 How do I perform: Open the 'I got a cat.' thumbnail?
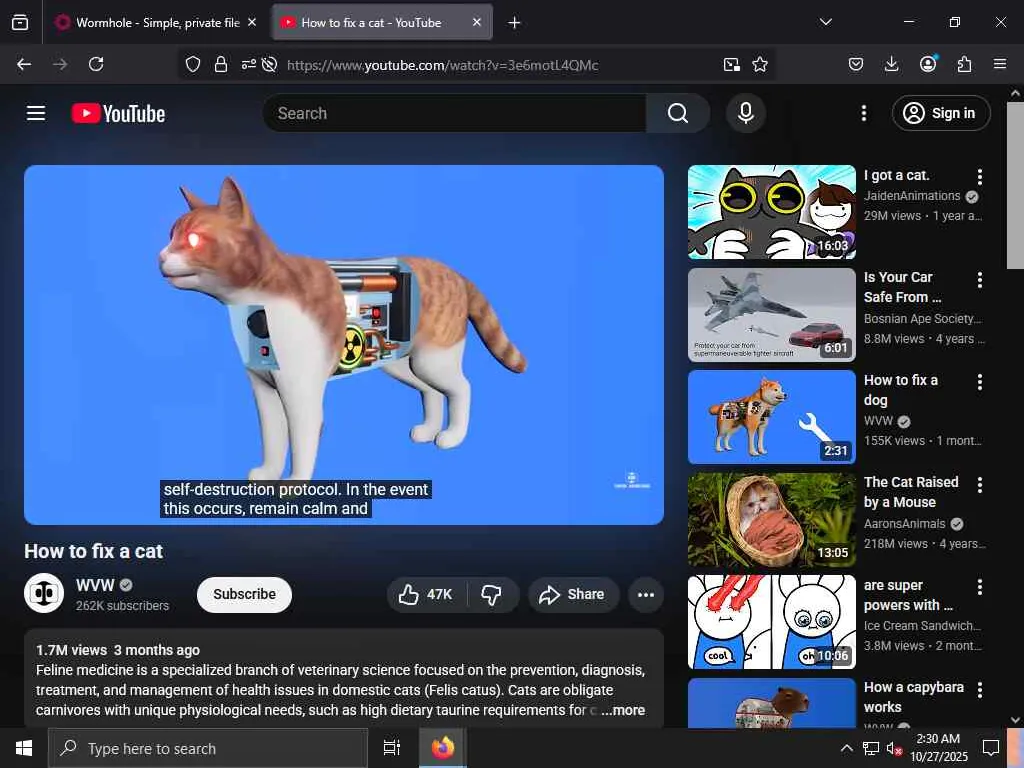point(771,212)
